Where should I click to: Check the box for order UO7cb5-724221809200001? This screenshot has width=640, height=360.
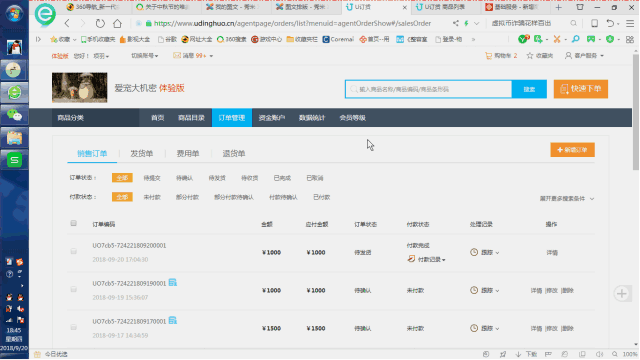(73, 251)
